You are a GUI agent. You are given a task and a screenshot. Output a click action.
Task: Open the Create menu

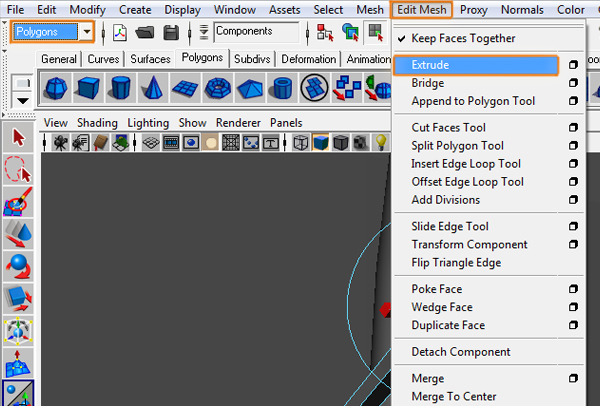click(x=135, y=10)
